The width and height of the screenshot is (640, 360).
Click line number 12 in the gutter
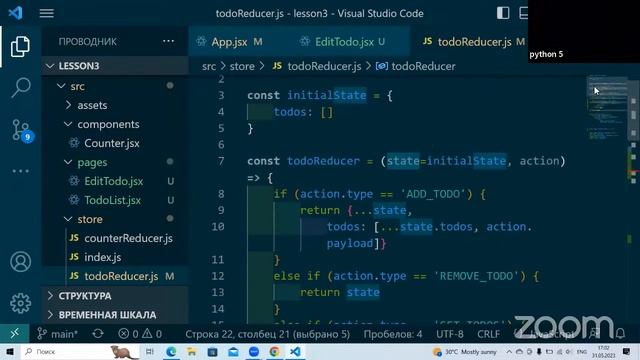218,276
